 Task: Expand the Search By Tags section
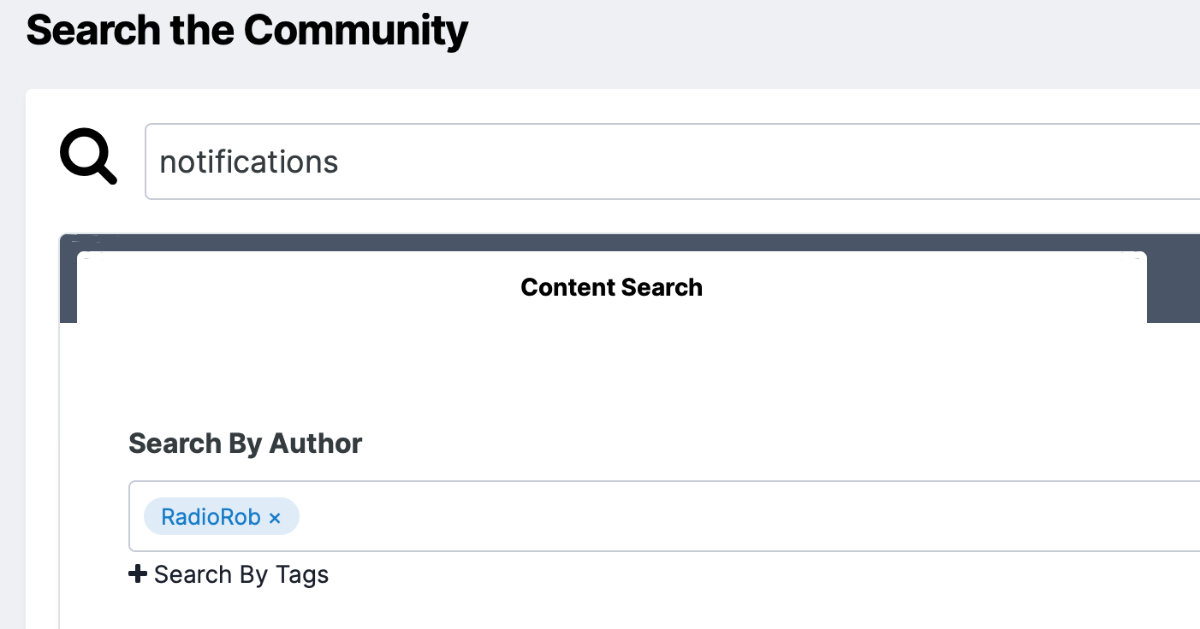pos(229,574)
